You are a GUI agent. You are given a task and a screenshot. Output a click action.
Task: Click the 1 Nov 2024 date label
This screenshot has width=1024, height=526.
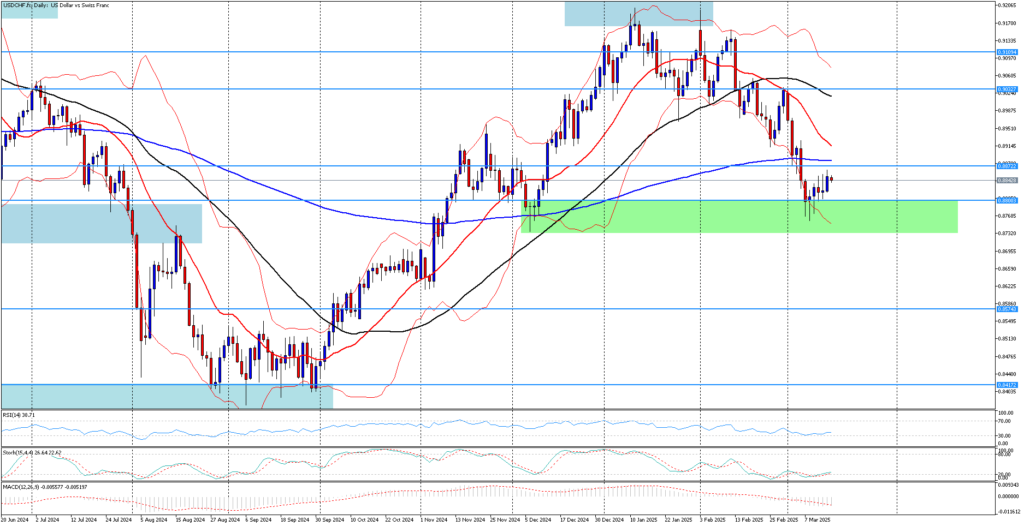coord(432,521)
